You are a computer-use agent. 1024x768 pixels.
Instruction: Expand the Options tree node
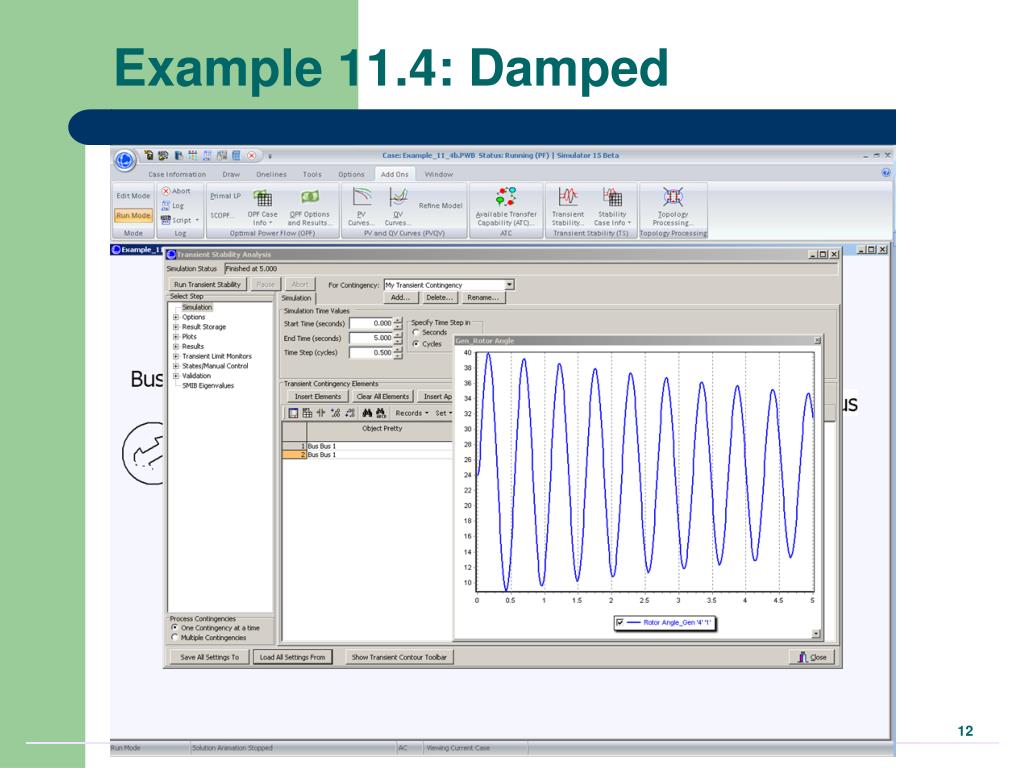pyautogui.click(x=176, y=317)
